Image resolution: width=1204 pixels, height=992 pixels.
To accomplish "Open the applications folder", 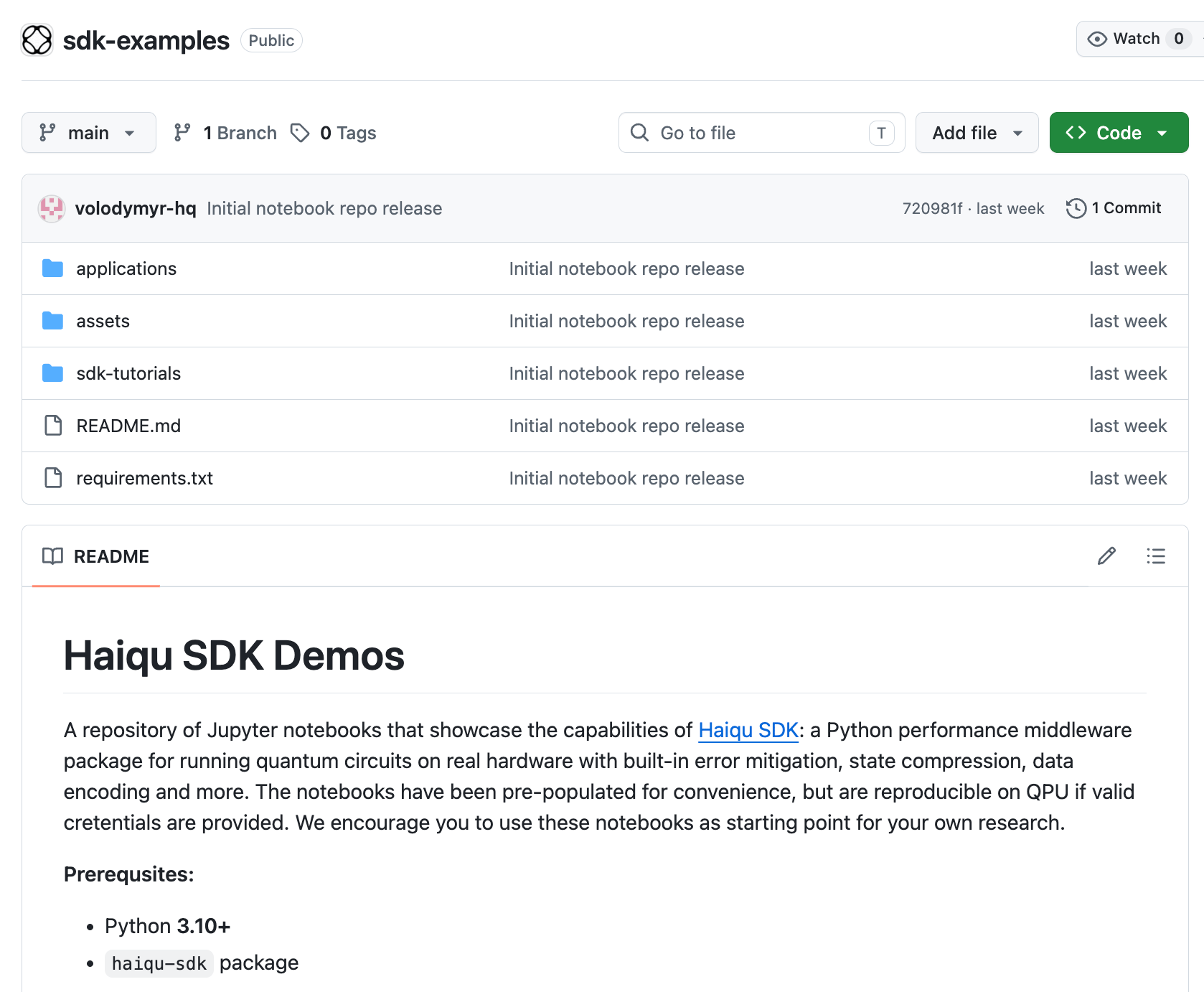I will (126, 268).
